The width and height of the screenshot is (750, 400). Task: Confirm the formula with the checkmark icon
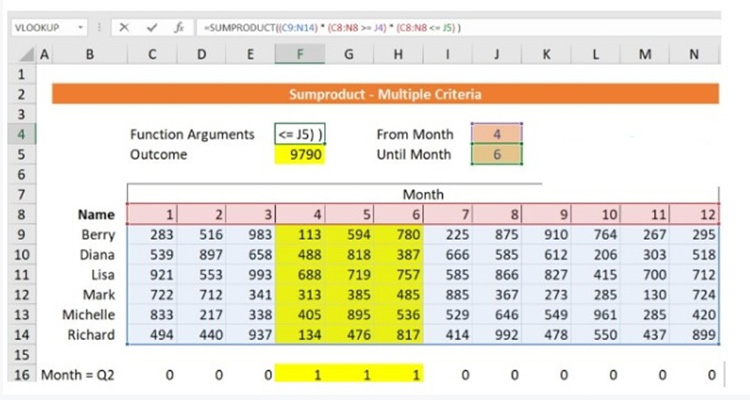pos(152,28)
